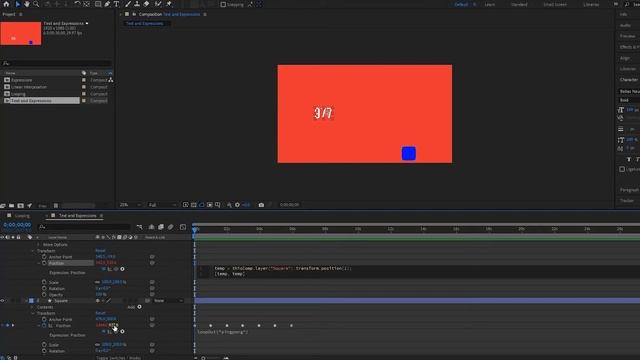Click Frame Blending icon in timeline

pos(161,227)
